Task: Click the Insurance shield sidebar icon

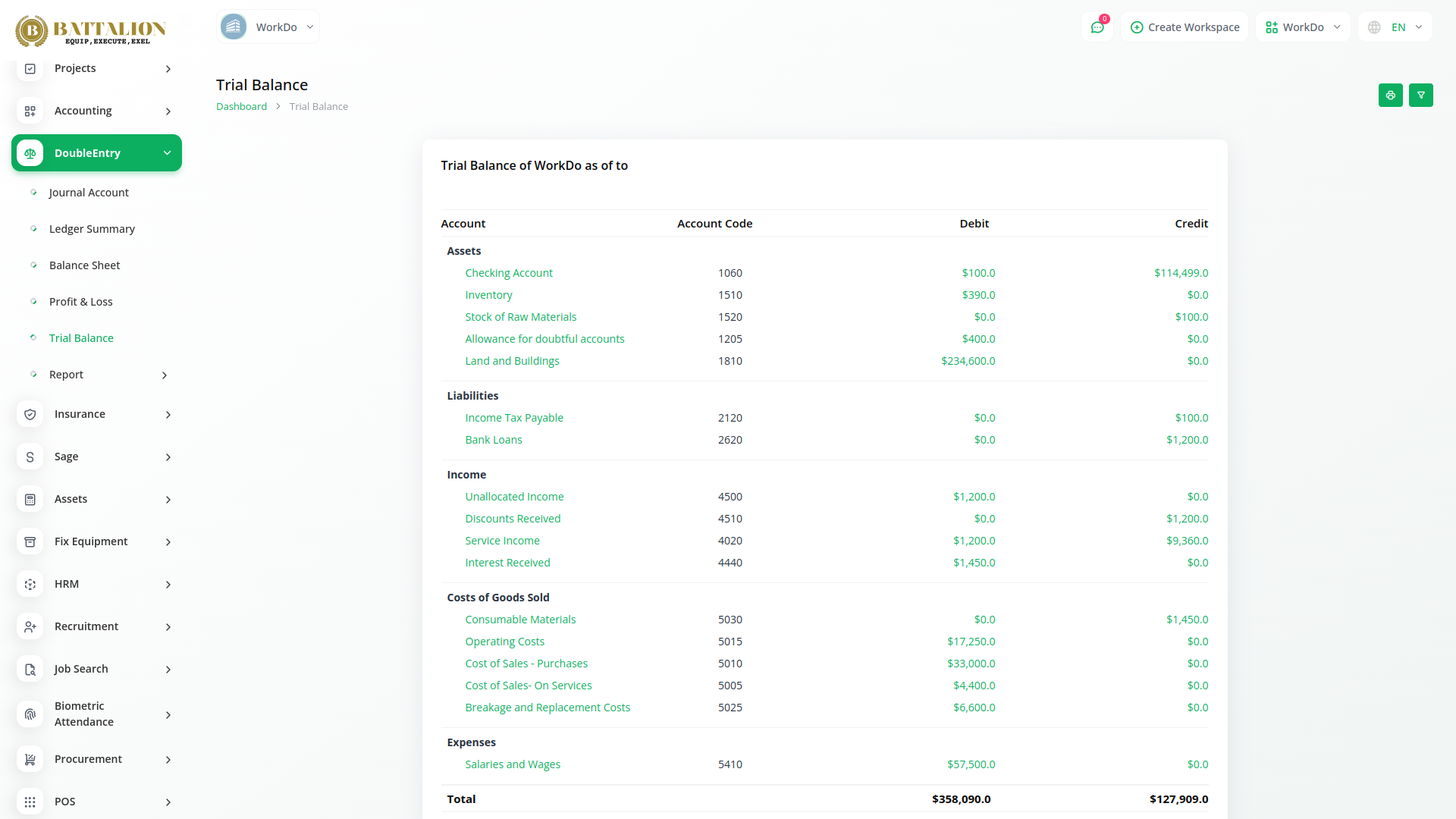Action: pyautogui.click(x=30, y=414)
